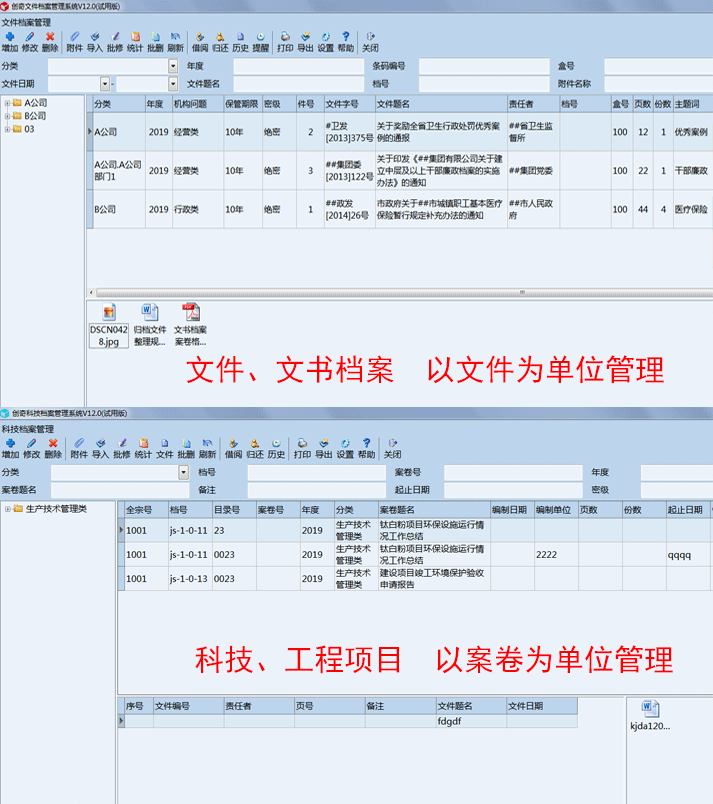This screenshot has height=804, width=713.
Task: Click cell 建设项目竣工环境保护验收申请报告
Action: pos(432,578)
